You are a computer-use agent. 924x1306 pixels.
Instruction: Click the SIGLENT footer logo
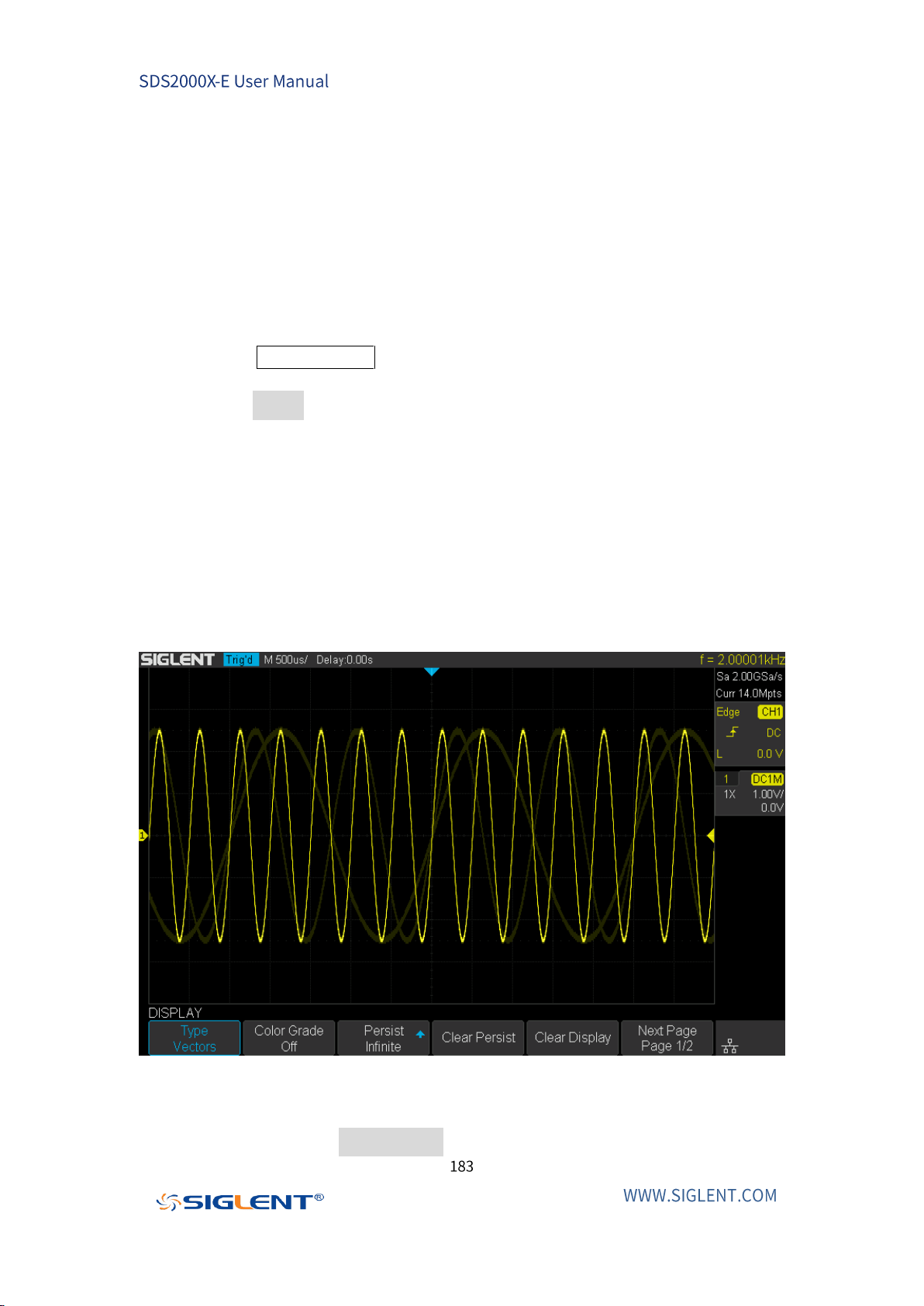(240, 1201)
